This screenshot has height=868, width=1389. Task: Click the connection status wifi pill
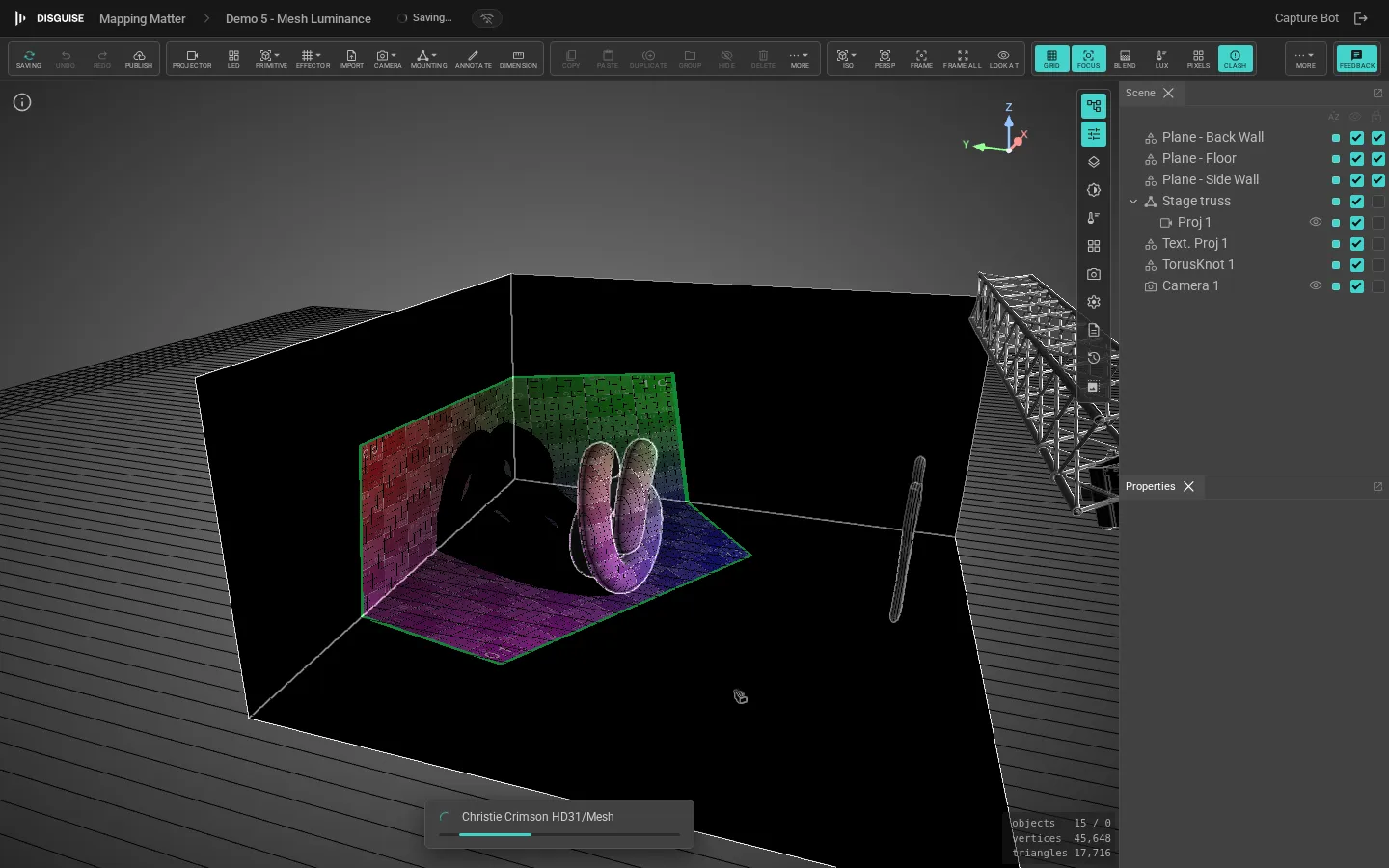(x=487, y=18)
